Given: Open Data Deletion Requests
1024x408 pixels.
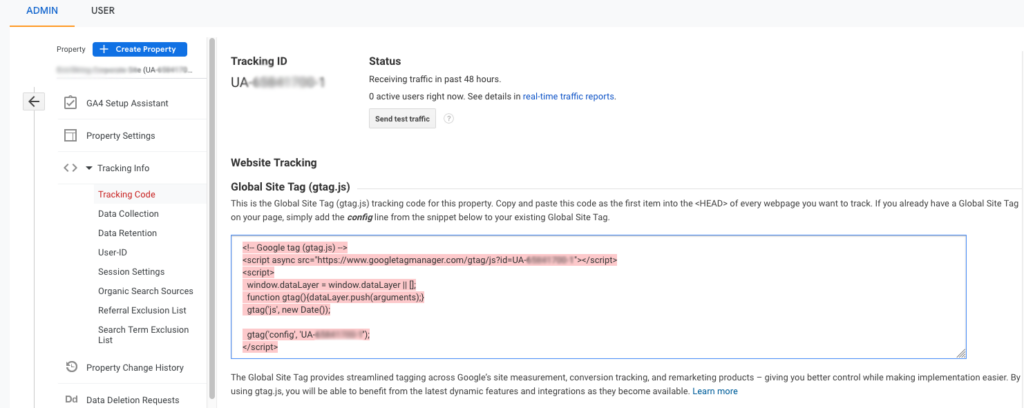Looking at the screenshot, I should pos(133,400).
